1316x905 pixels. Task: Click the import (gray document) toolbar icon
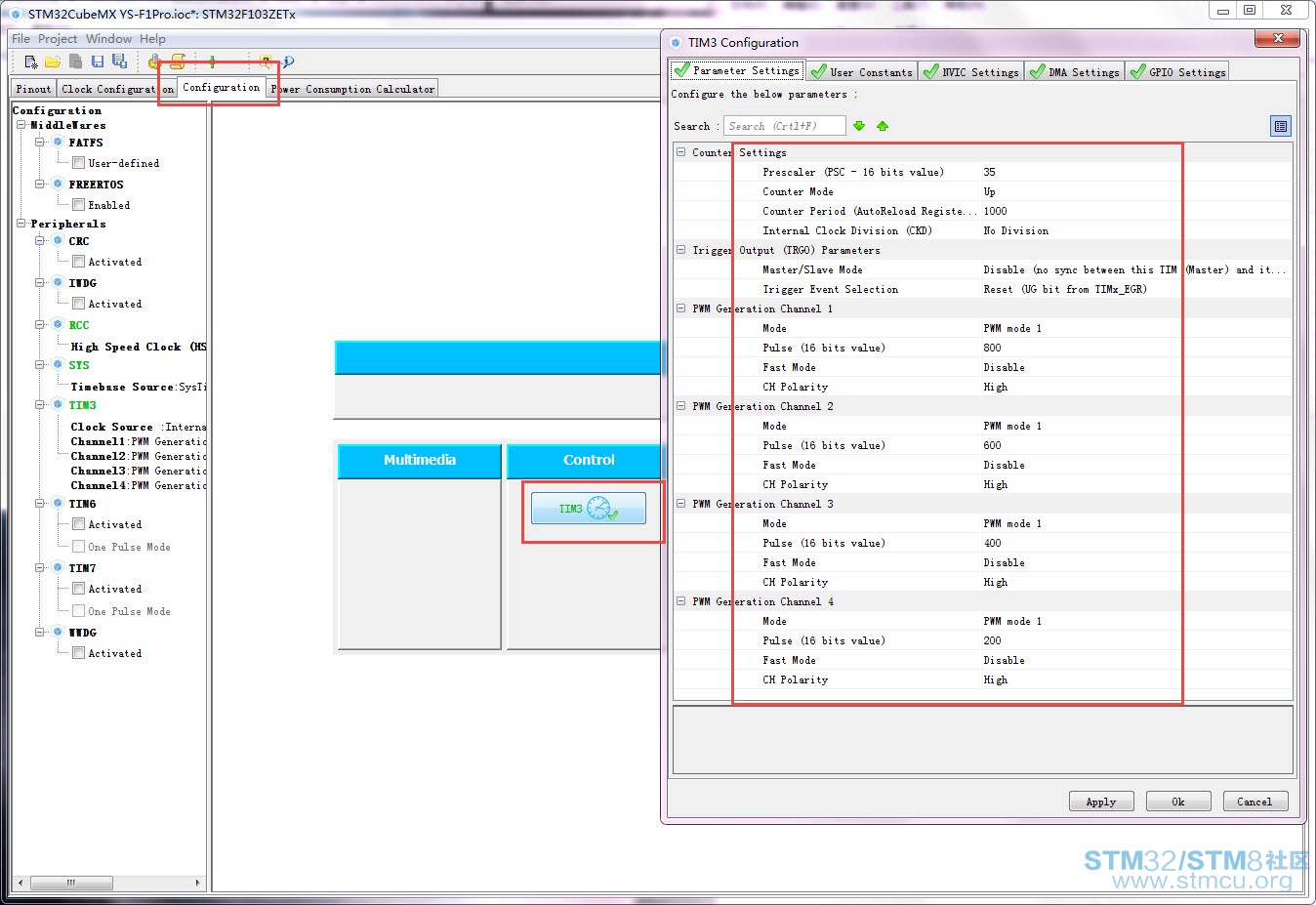point(75,62)
